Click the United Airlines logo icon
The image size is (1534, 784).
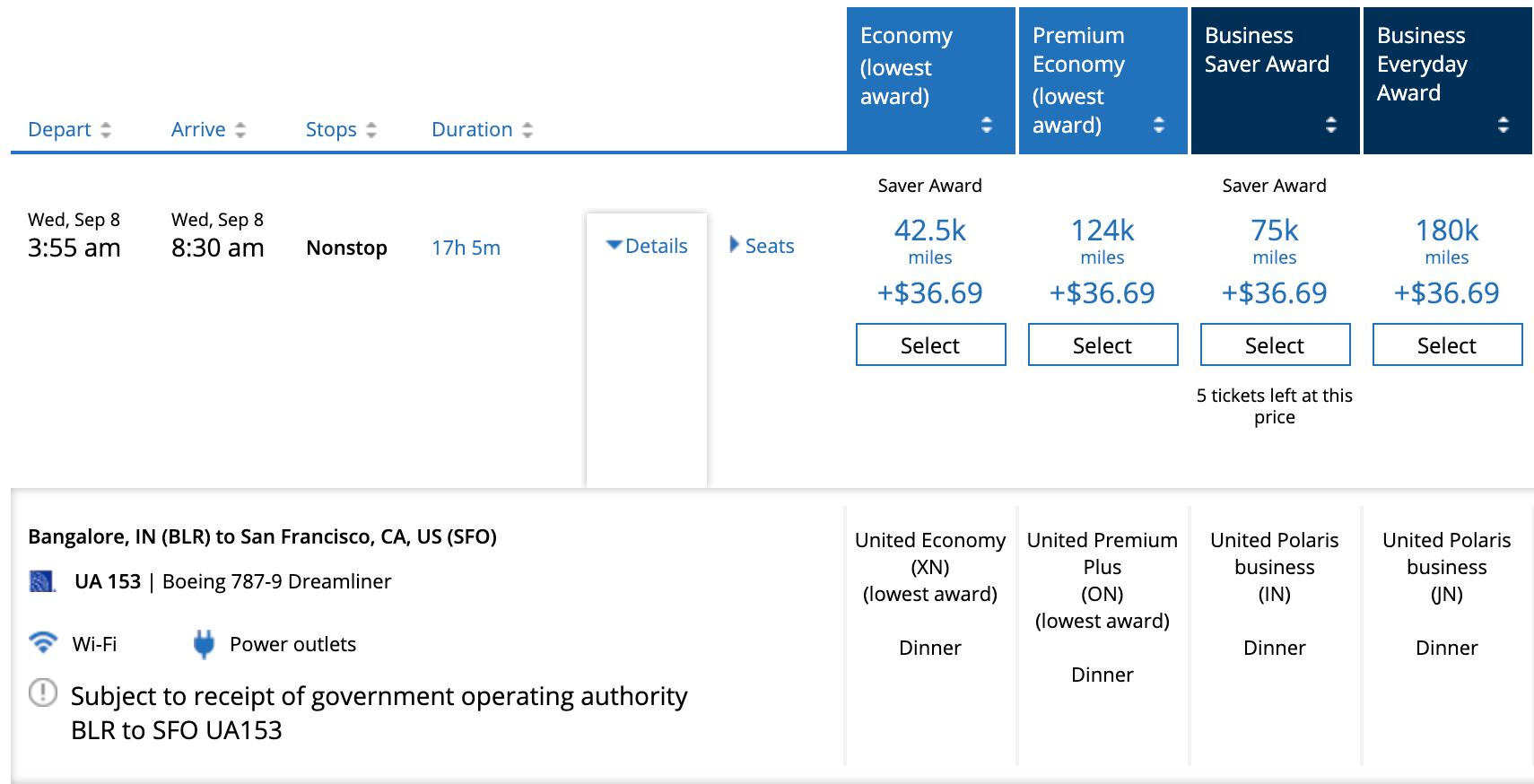click(42, 581)
